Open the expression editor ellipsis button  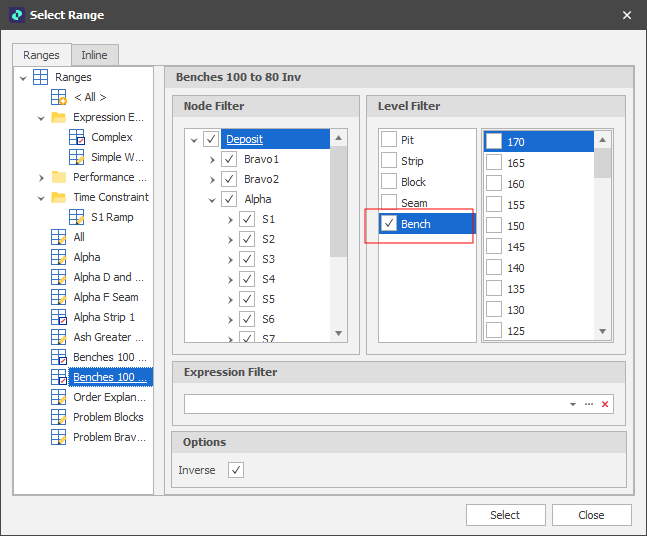tap(589, 404)
